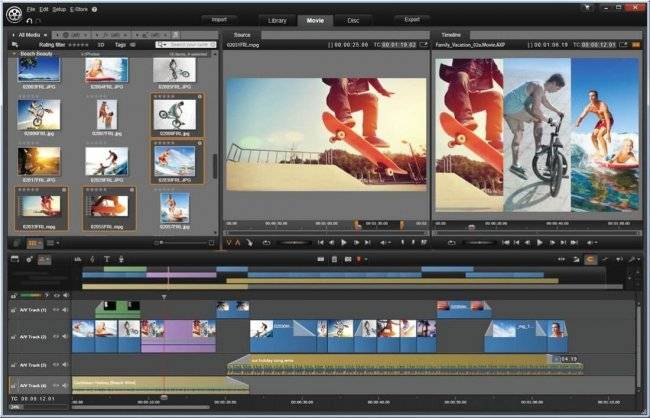Open the File menu
The image size is (650, 418).
click(x=31, y=9)
